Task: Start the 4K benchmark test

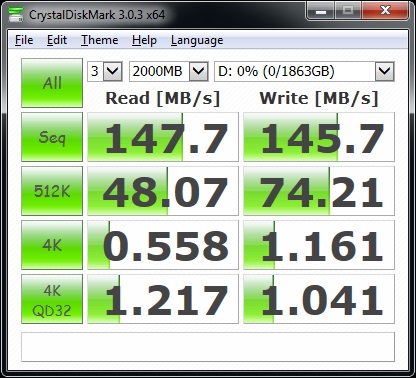Action: coord(52,245)
